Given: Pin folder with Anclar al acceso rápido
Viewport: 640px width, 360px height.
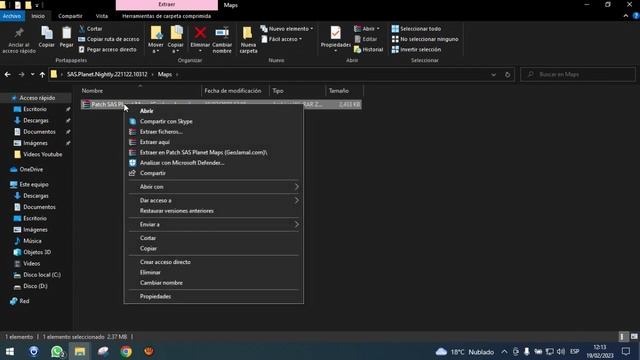Looking at the screenshot, I should coord(19,40).
